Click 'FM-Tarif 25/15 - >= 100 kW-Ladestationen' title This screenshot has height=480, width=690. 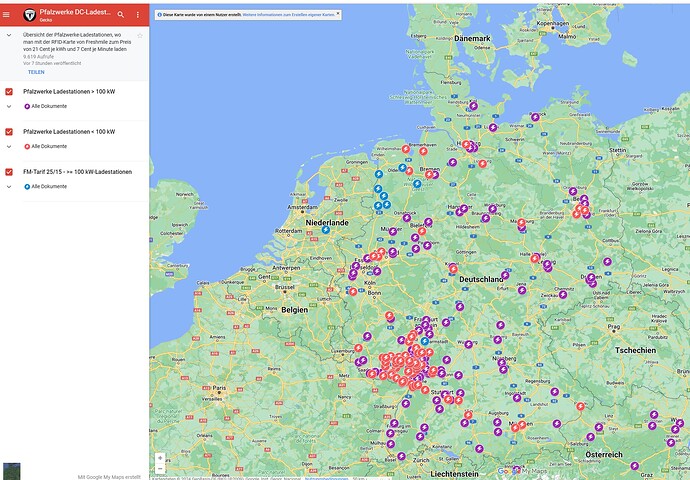[x=77, y=172]
